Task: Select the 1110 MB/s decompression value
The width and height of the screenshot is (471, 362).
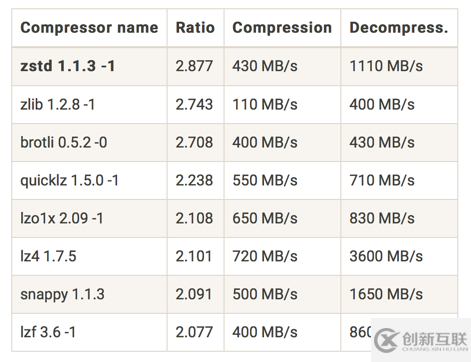Action: point(386,66)
